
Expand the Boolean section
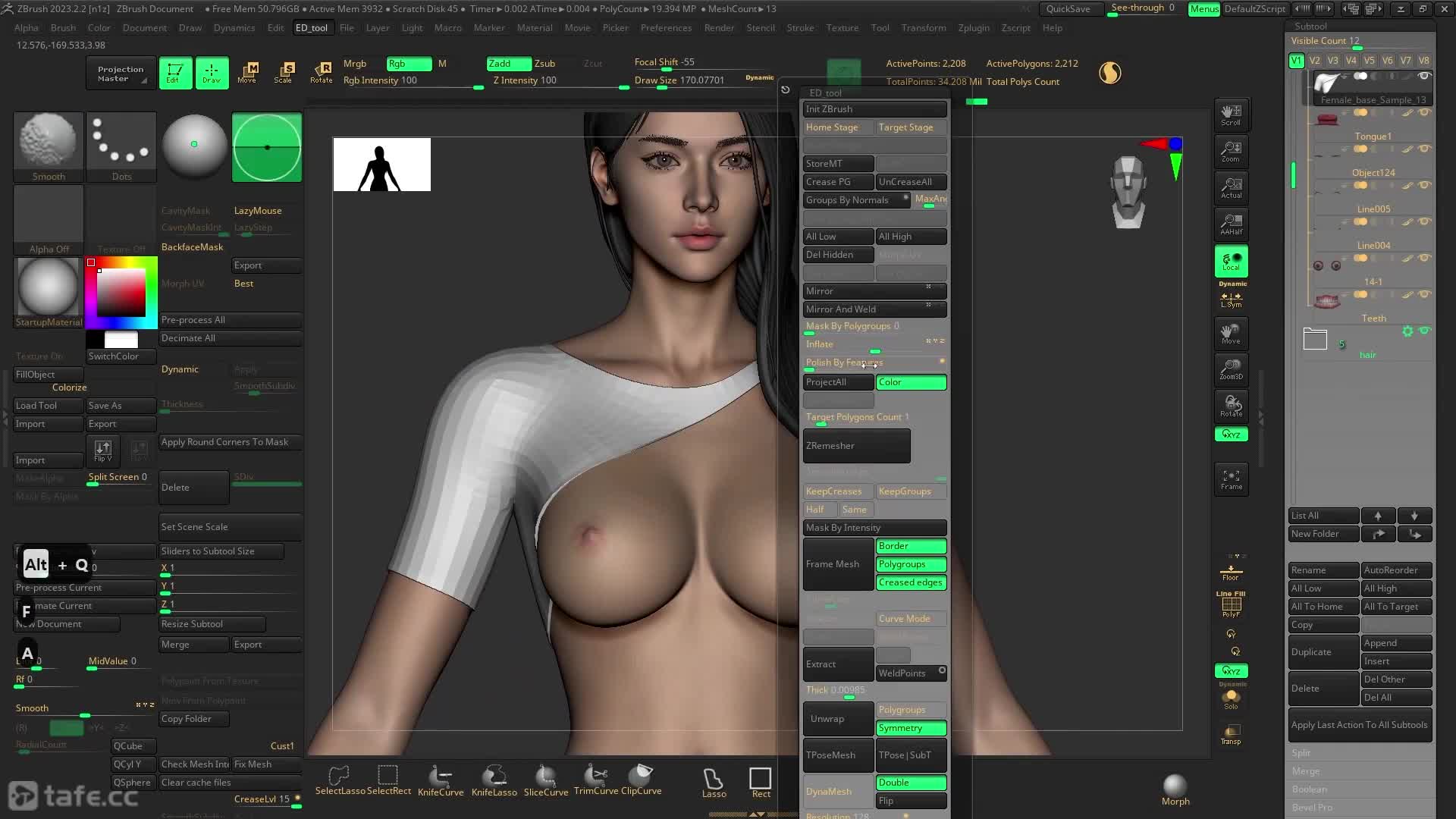point(1310,789)
